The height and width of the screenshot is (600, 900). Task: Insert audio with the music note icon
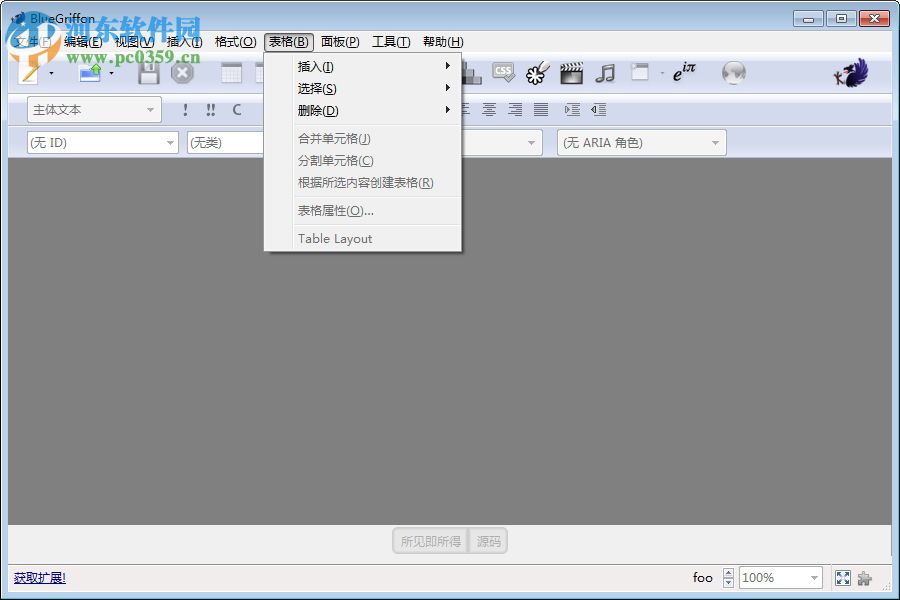click(x=605, y=73)
